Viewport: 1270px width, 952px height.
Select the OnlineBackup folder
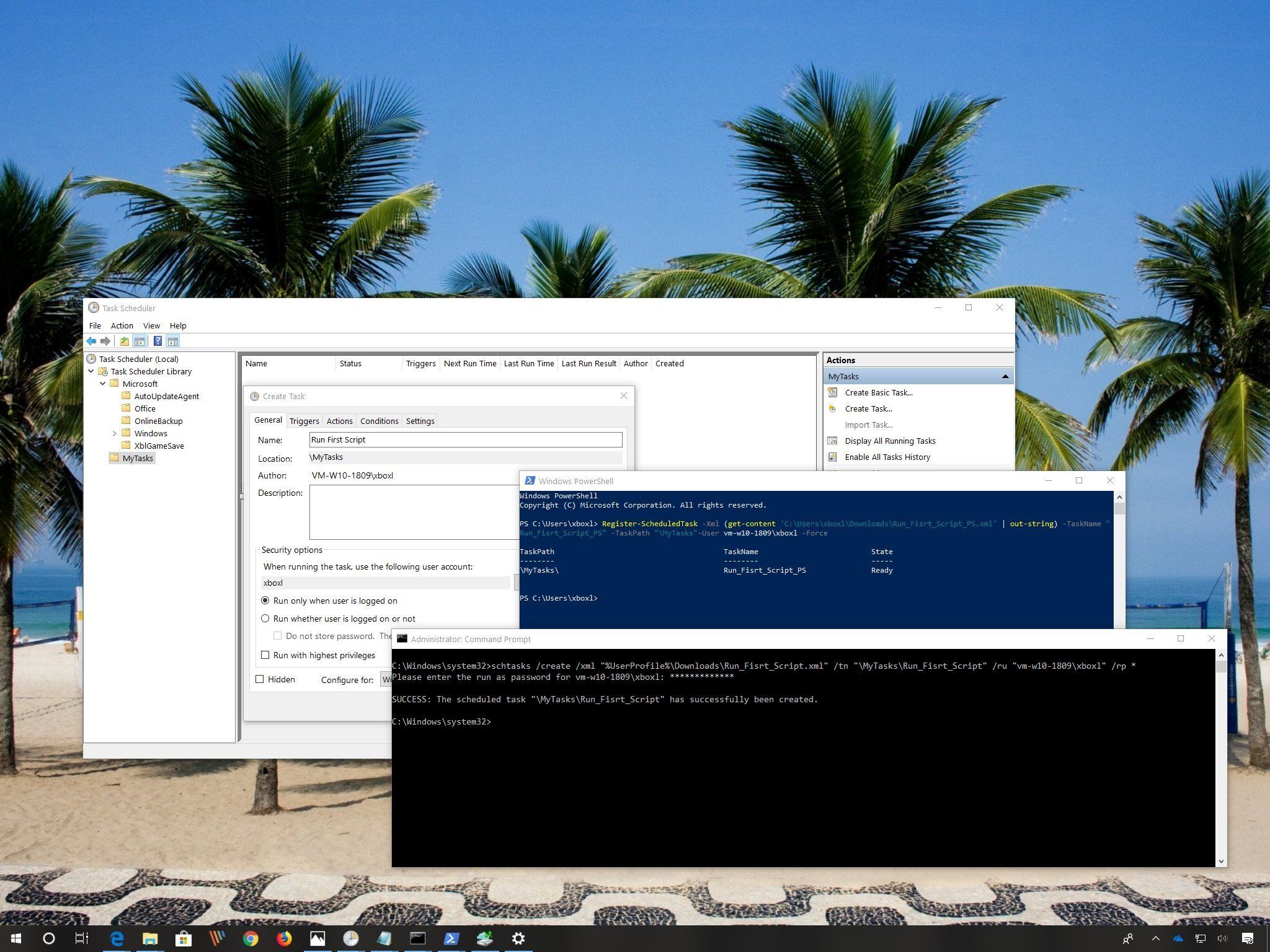tap(158, 421)
